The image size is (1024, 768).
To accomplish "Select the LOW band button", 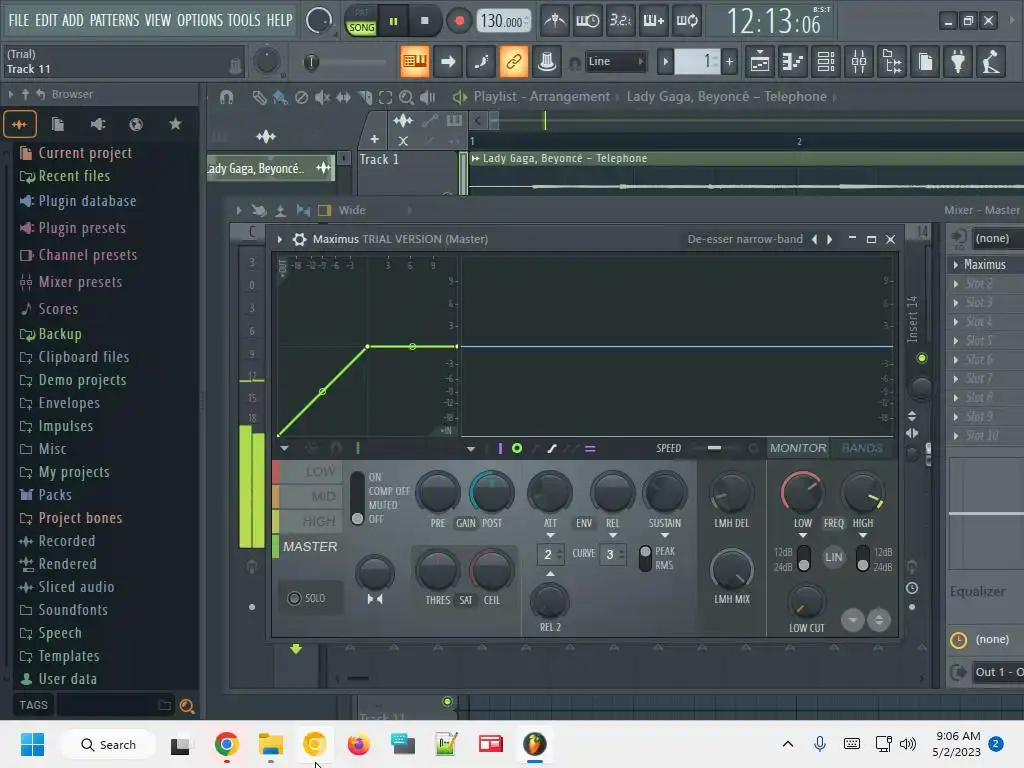I will [x=308, y=472].
